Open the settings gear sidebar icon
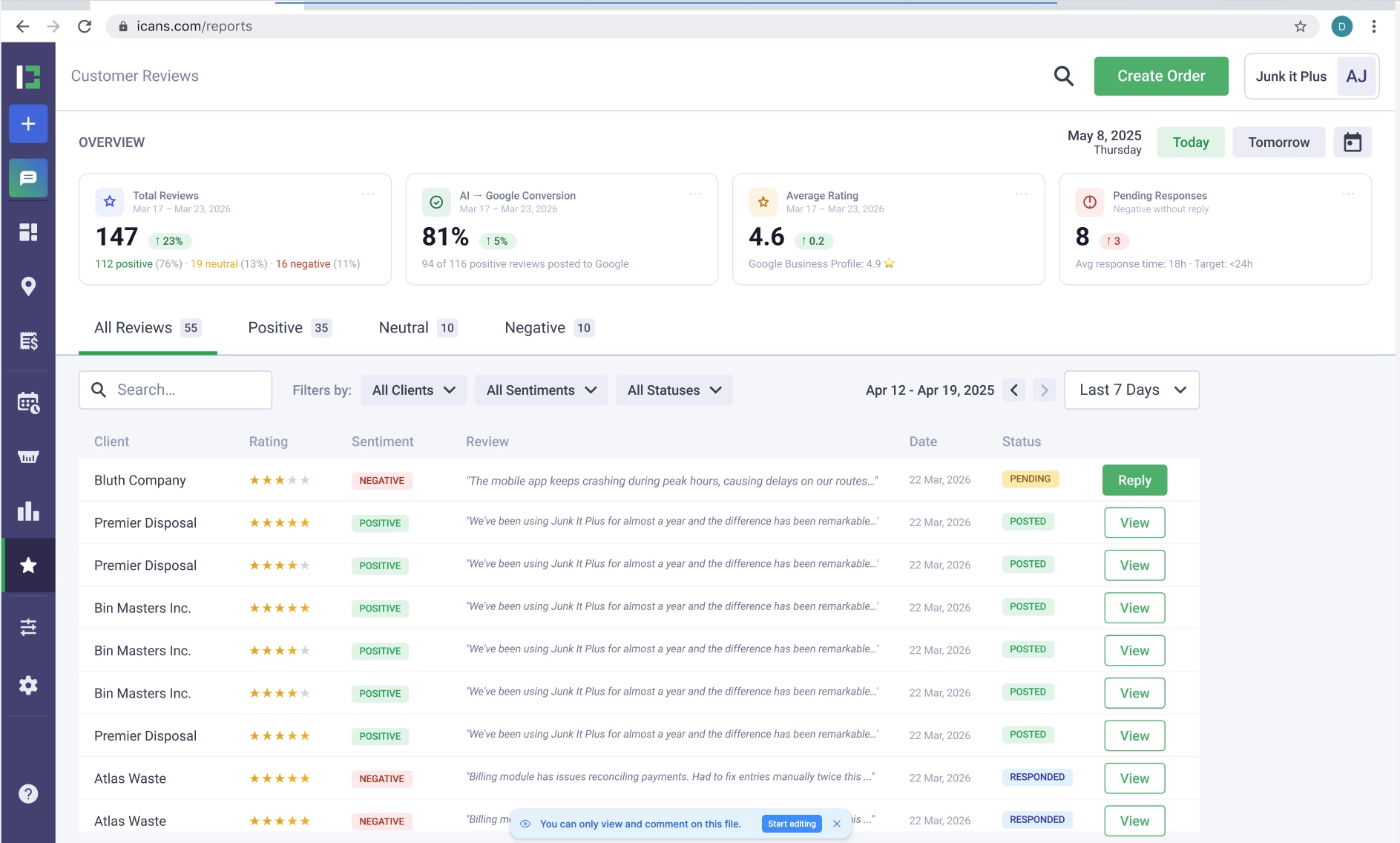 (x=28, y=685)
